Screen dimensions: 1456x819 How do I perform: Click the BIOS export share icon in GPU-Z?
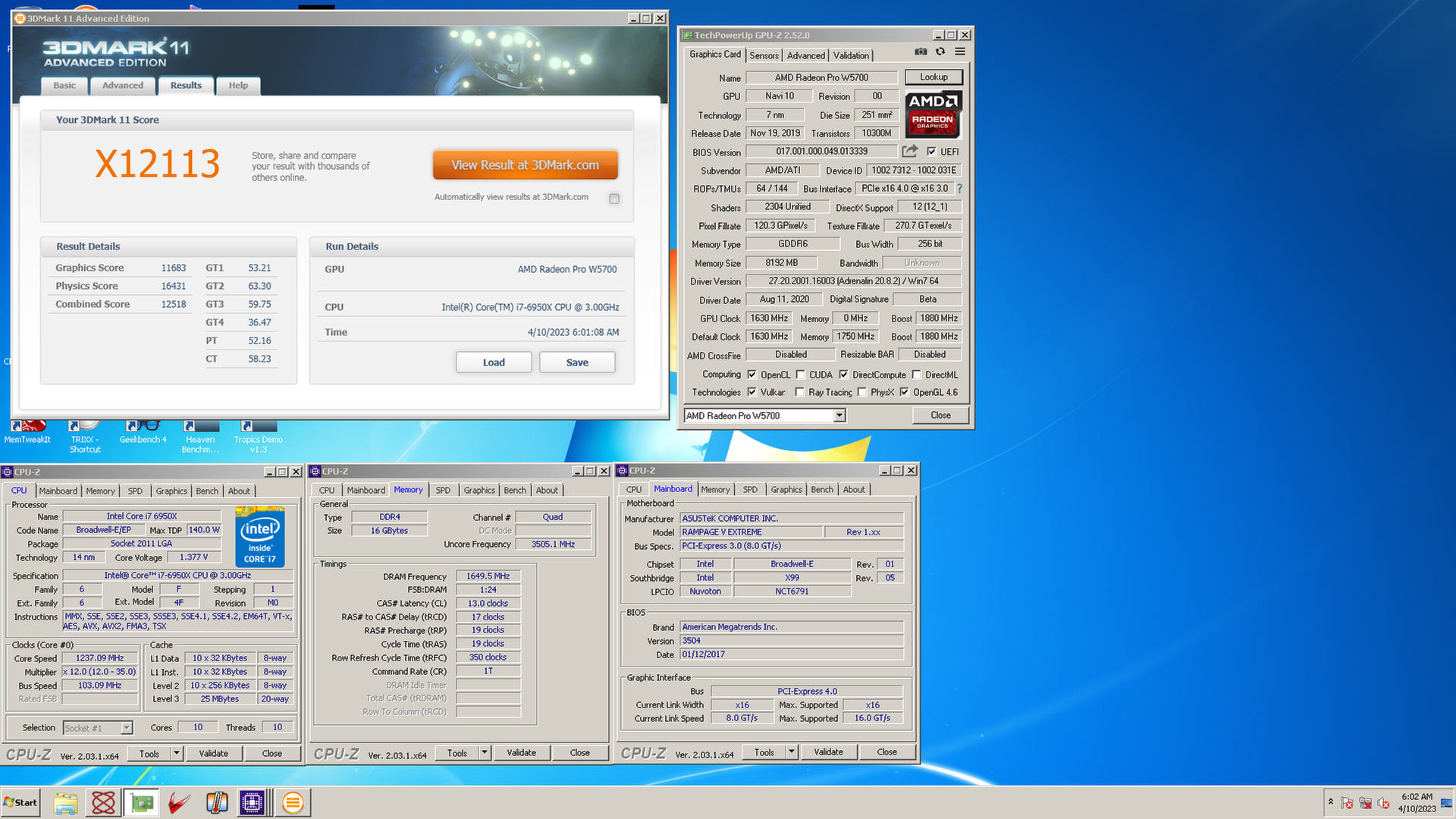(910, 151)
